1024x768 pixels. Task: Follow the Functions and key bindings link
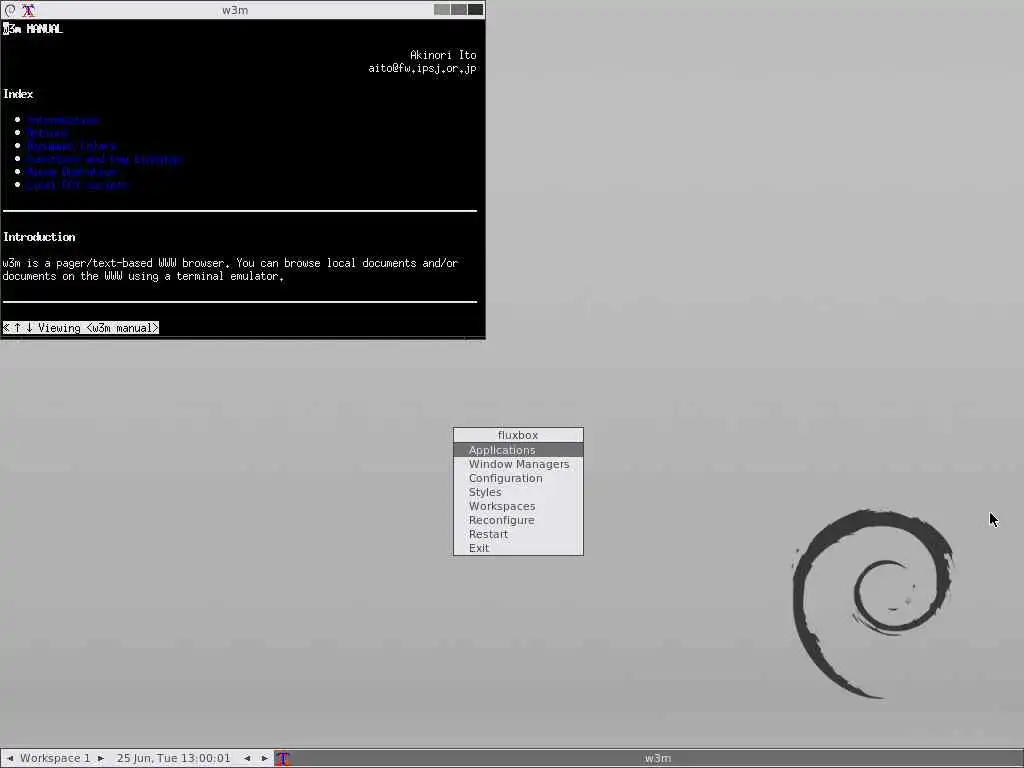(104, 159)
